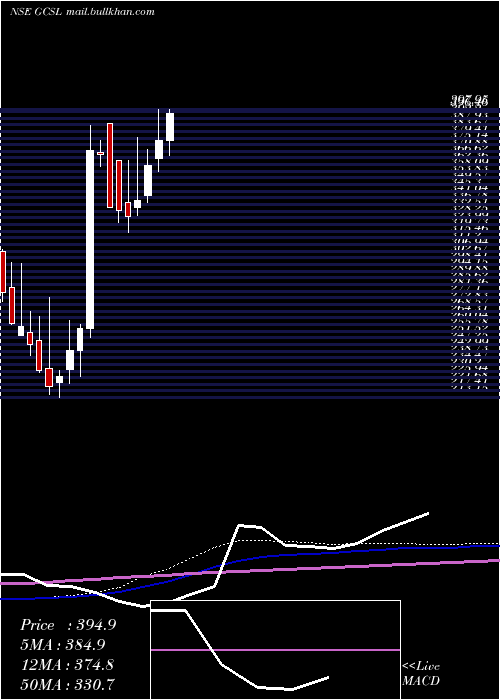
Task: Click the 315.46 price axis label
Action: (x=470, y=228)
